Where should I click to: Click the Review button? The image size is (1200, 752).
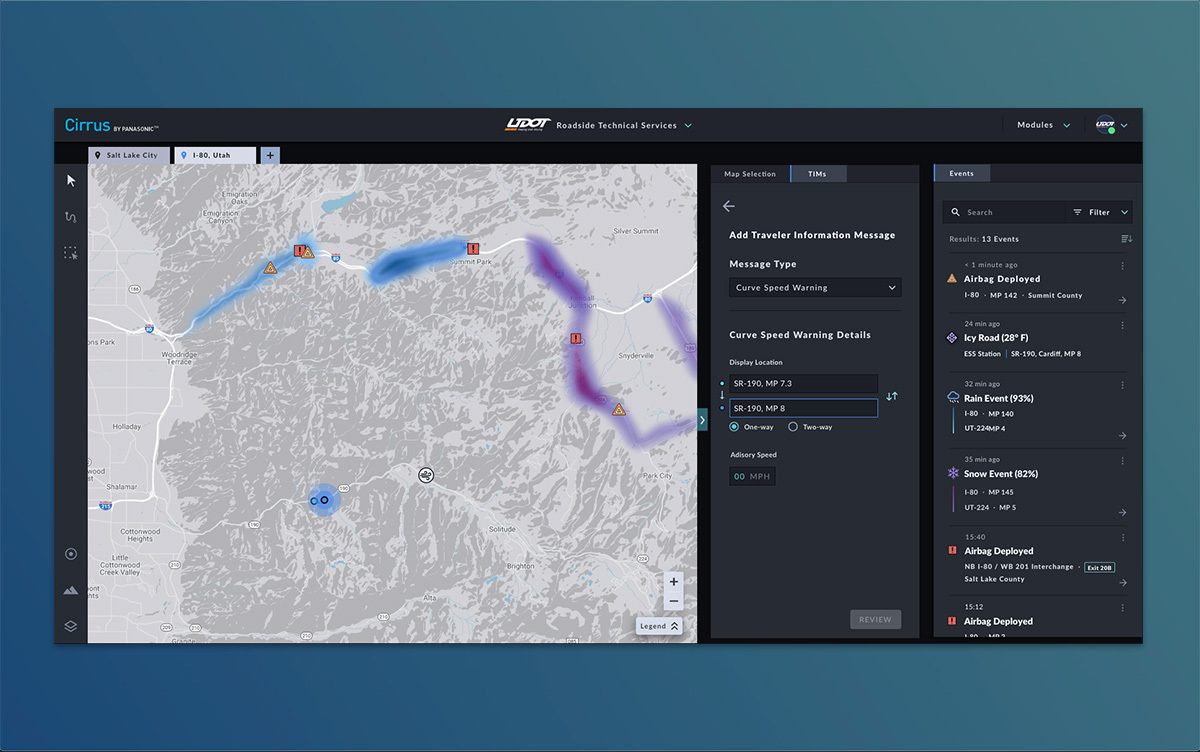click(875, 619)
